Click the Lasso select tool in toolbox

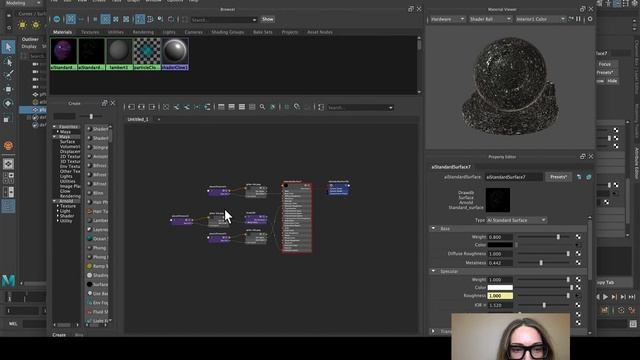click(x=8, y=62)
